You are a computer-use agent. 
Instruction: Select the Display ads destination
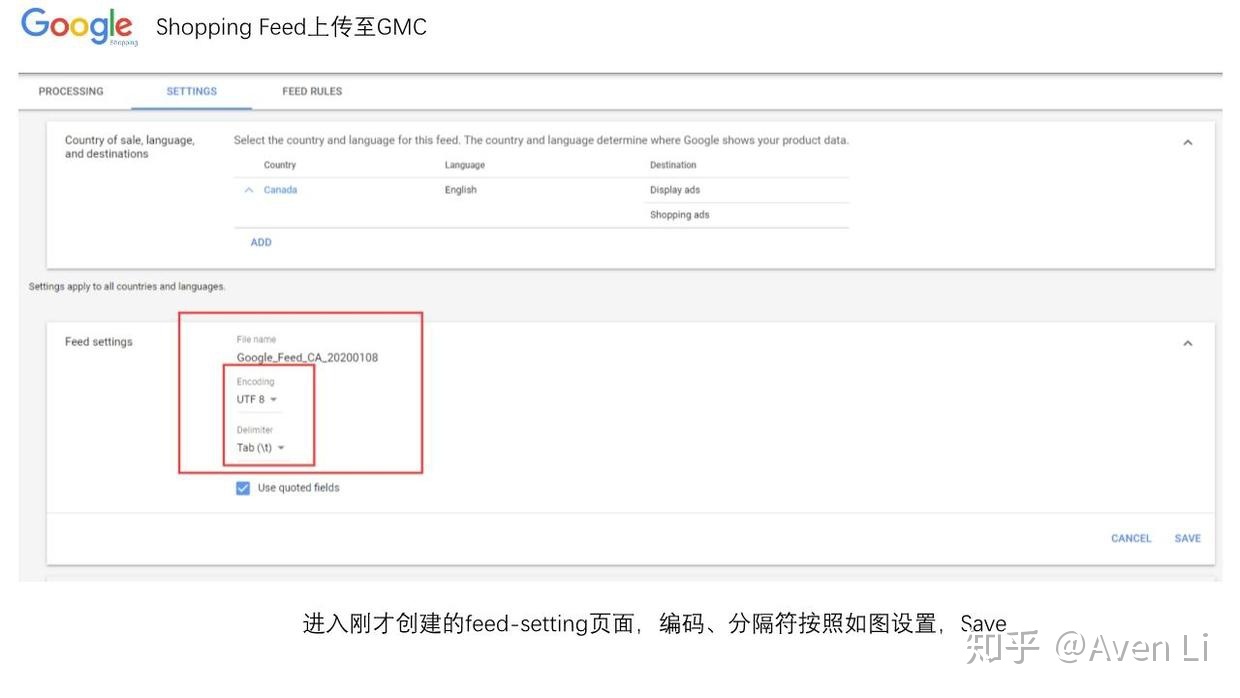pos(675,190)
